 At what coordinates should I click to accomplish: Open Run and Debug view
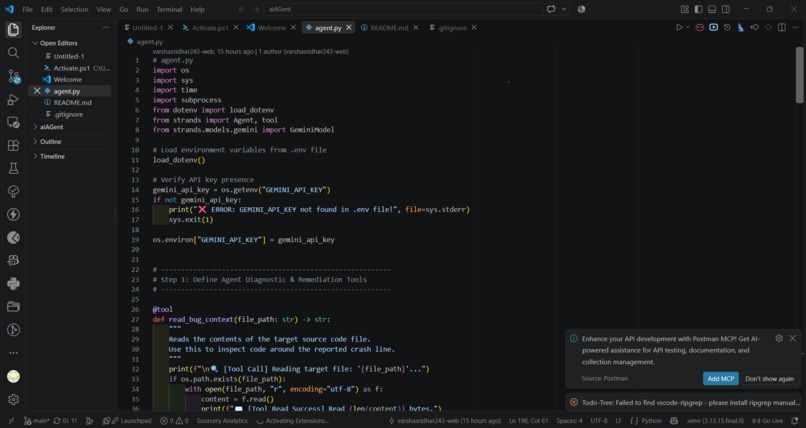click(x=13, y=100)
